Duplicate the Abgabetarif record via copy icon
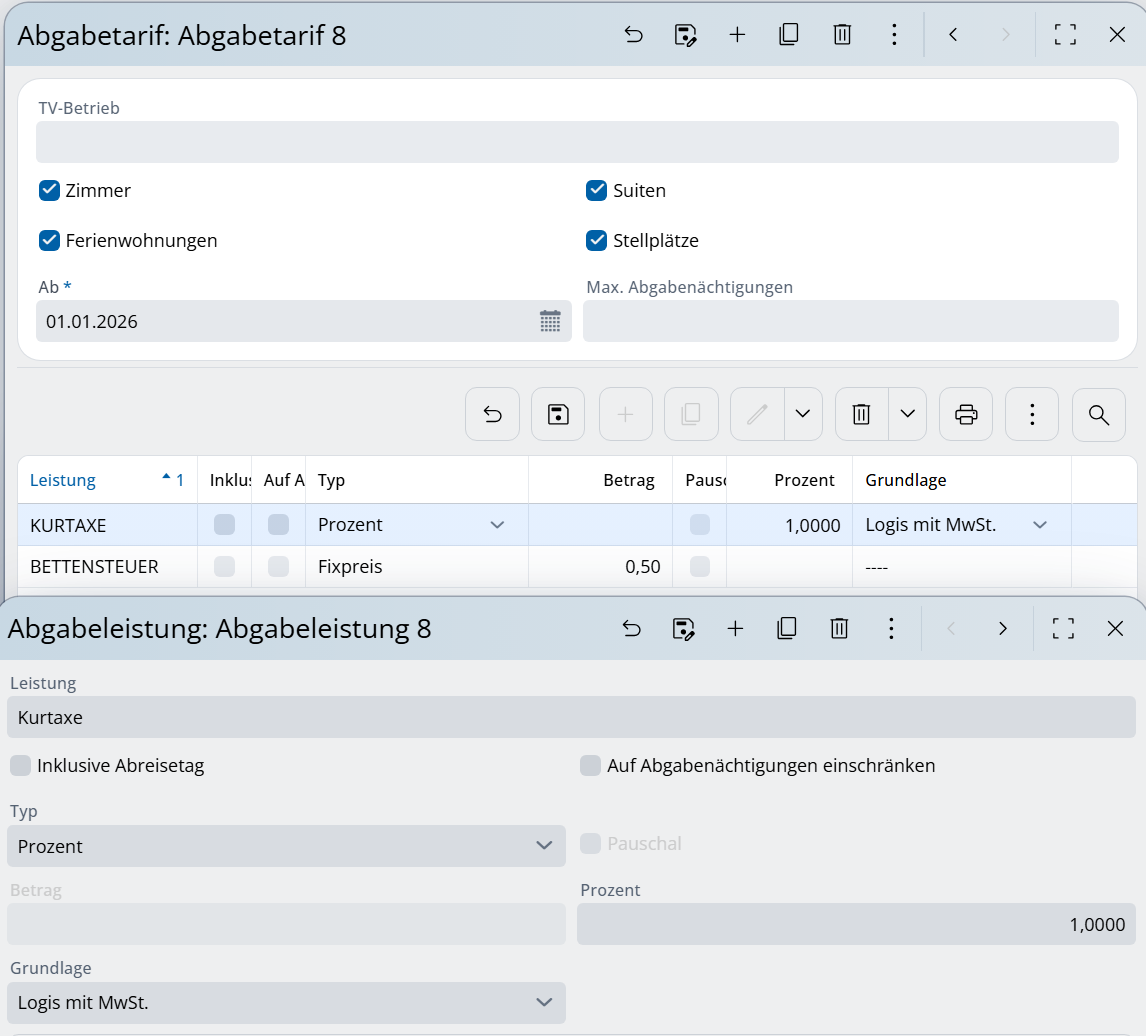This screenshot has width=1146, height=1036. tap(789, 35)
